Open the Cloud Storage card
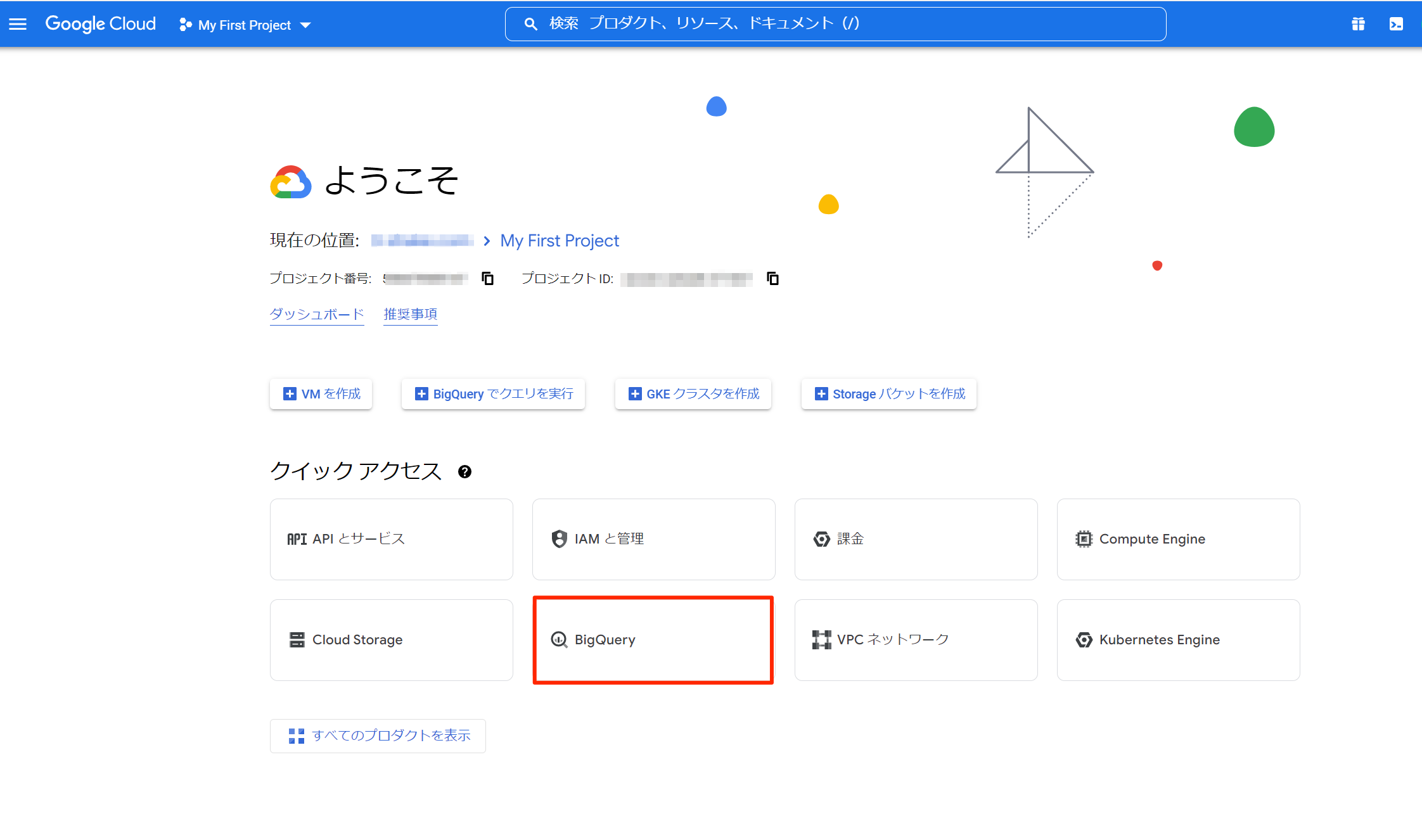Screen dimensions: 1422x840 pos(392,640)
